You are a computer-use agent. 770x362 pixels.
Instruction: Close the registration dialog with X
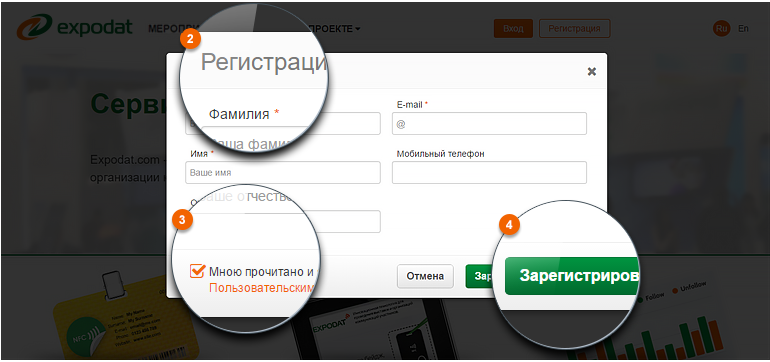(592, 72)
